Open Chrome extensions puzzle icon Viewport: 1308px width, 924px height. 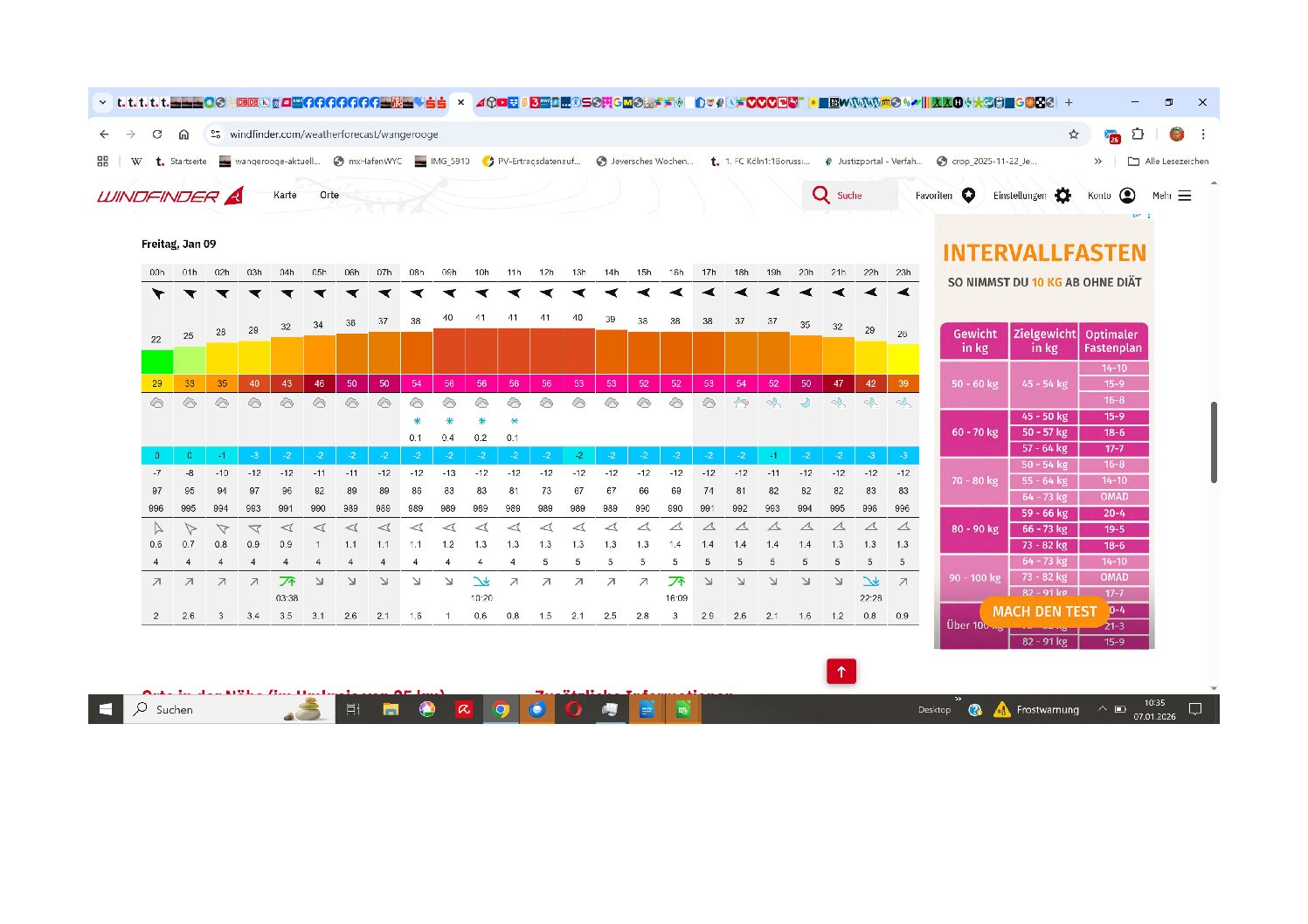tap(1138, 134)
